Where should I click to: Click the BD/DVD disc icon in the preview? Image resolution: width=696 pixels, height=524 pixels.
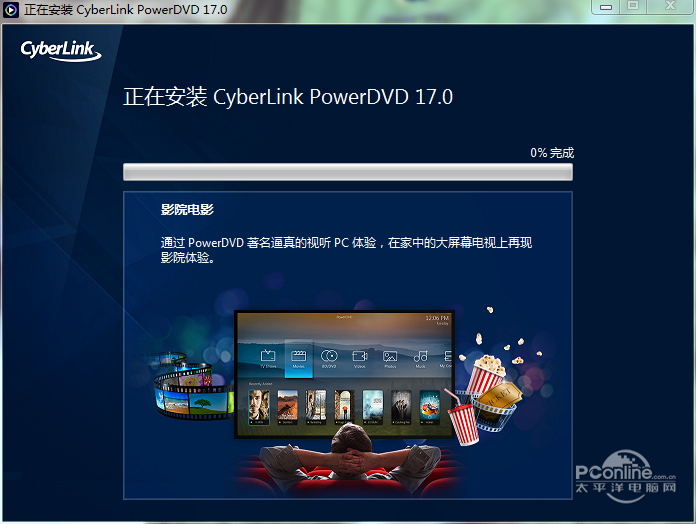tap(329, 358)
